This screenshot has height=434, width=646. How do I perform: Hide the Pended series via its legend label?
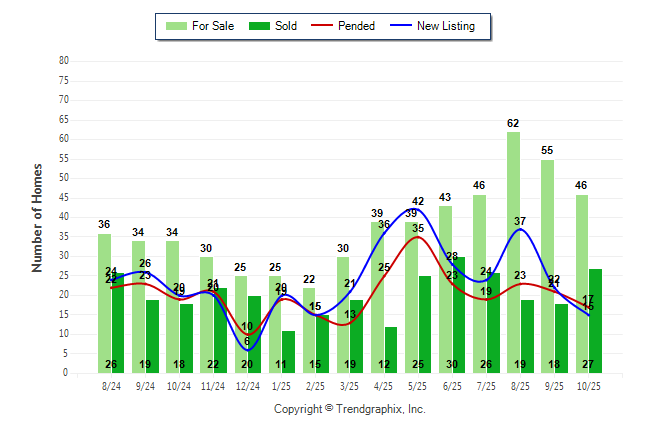[x=357, y=26]
